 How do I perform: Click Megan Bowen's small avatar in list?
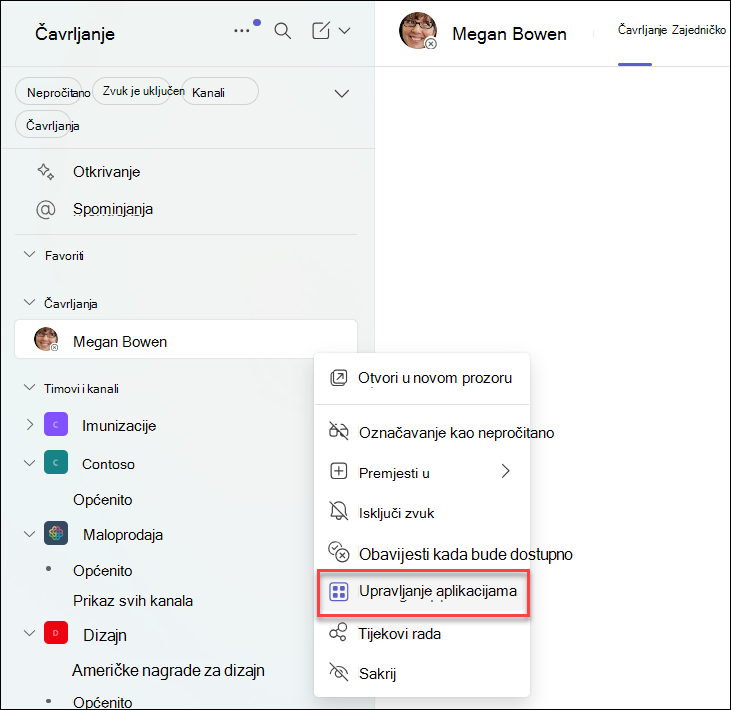point(46,339)
